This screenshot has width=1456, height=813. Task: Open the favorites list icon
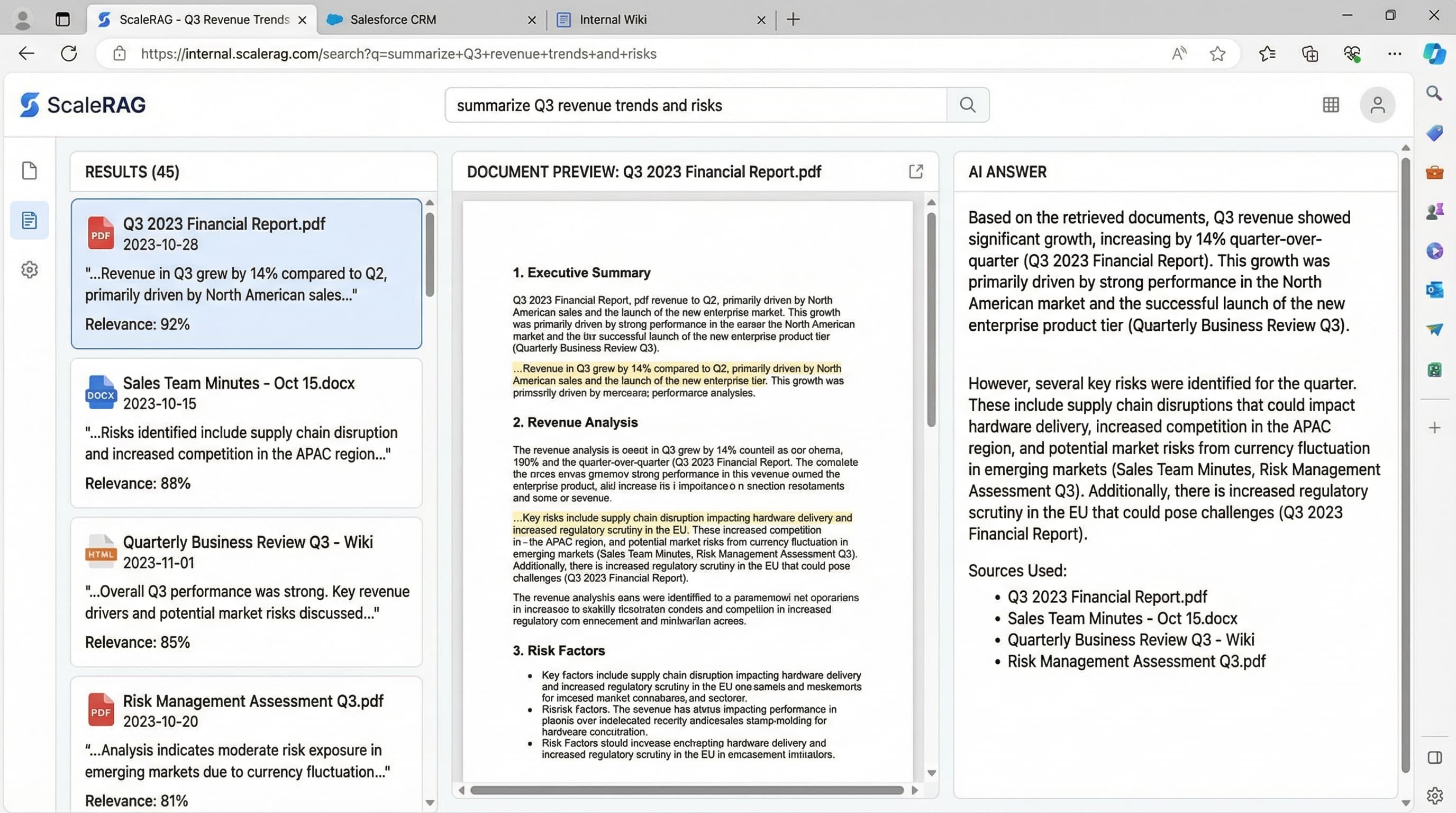click(1267, 53)
